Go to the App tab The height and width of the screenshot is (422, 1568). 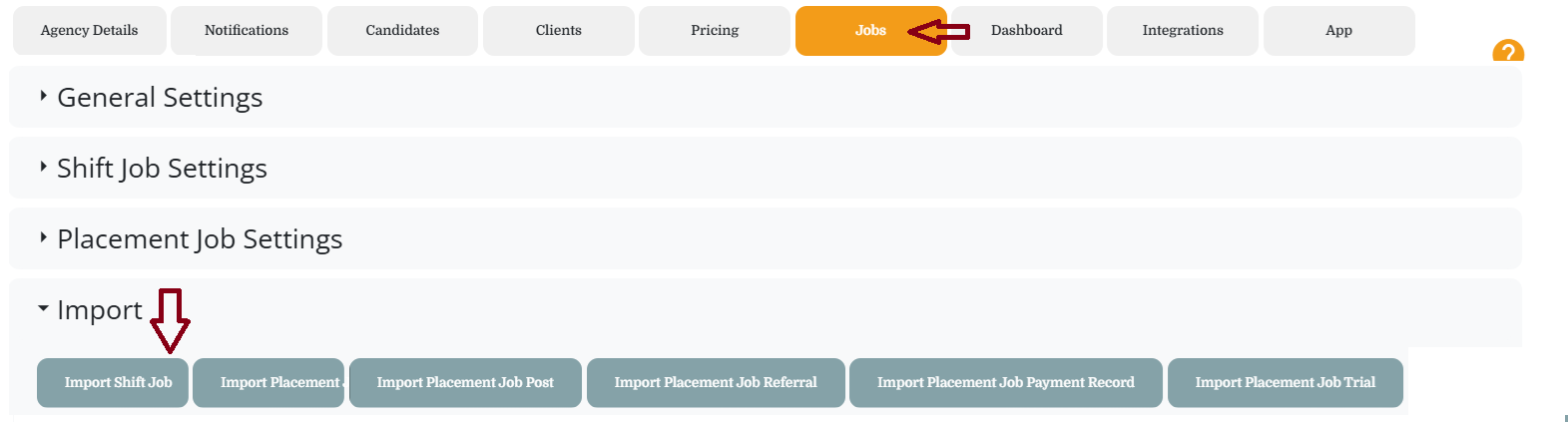[1338, 31]
